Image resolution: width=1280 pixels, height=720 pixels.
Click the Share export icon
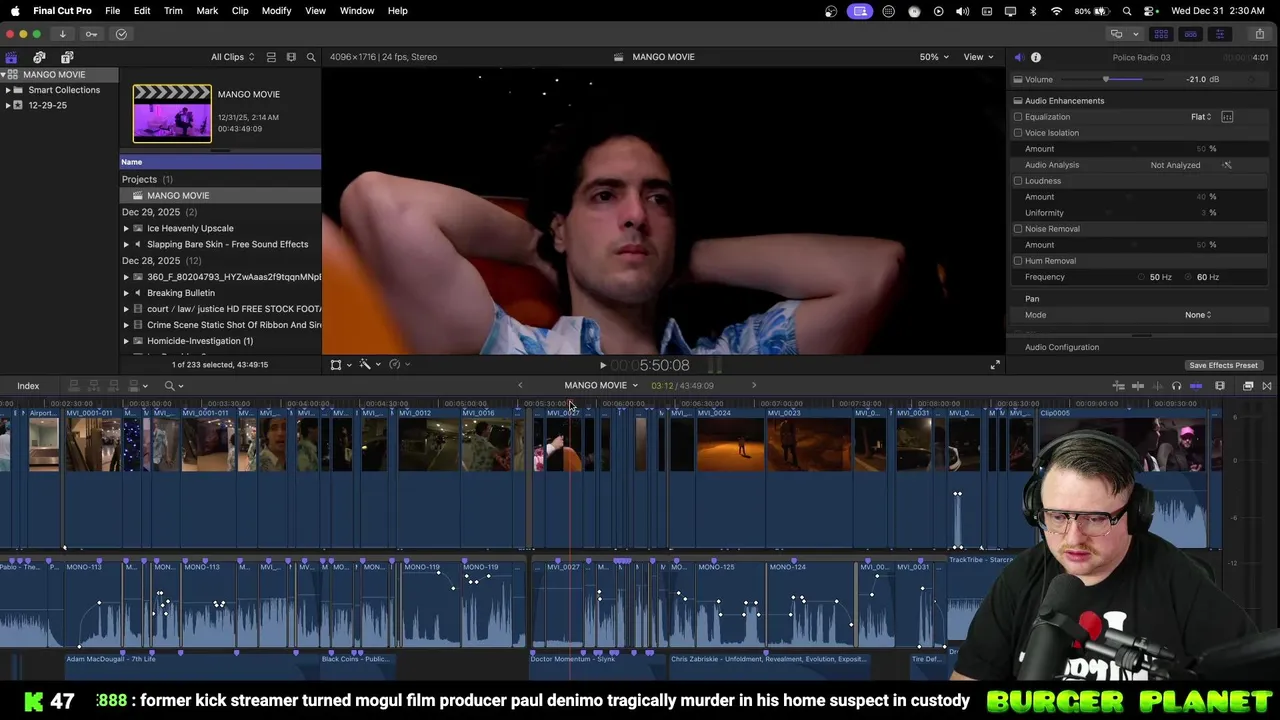pos(1259,34)
